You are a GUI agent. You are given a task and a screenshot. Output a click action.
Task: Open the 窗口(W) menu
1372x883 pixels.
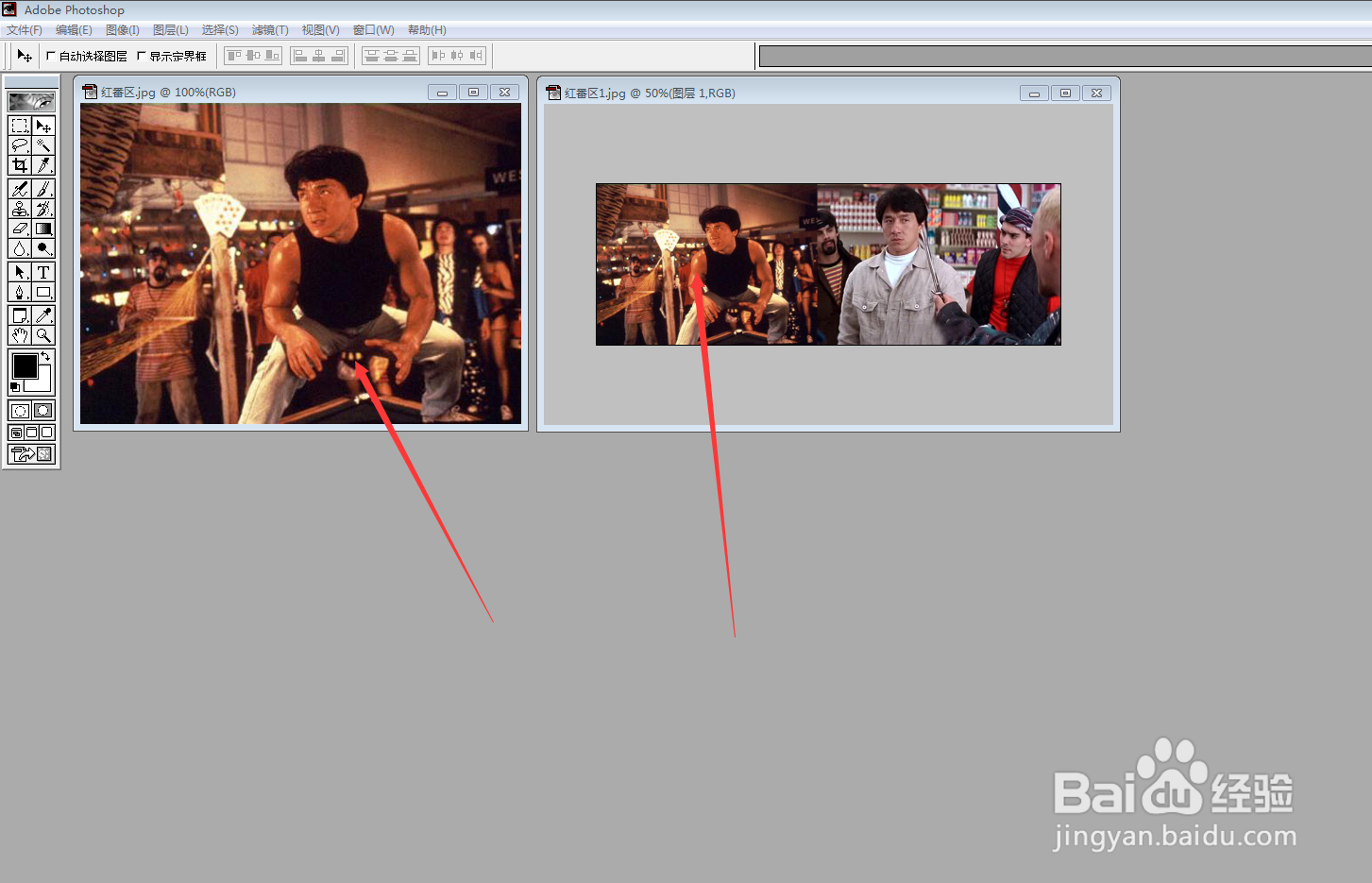click(x=374, y=30)
